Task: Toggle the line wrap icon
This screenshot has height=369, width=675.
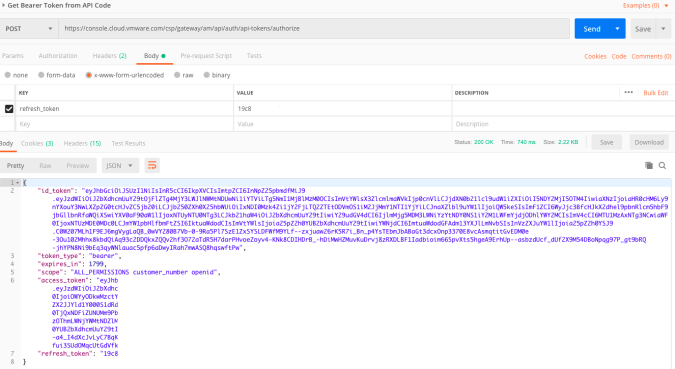Action: [152, 166]
